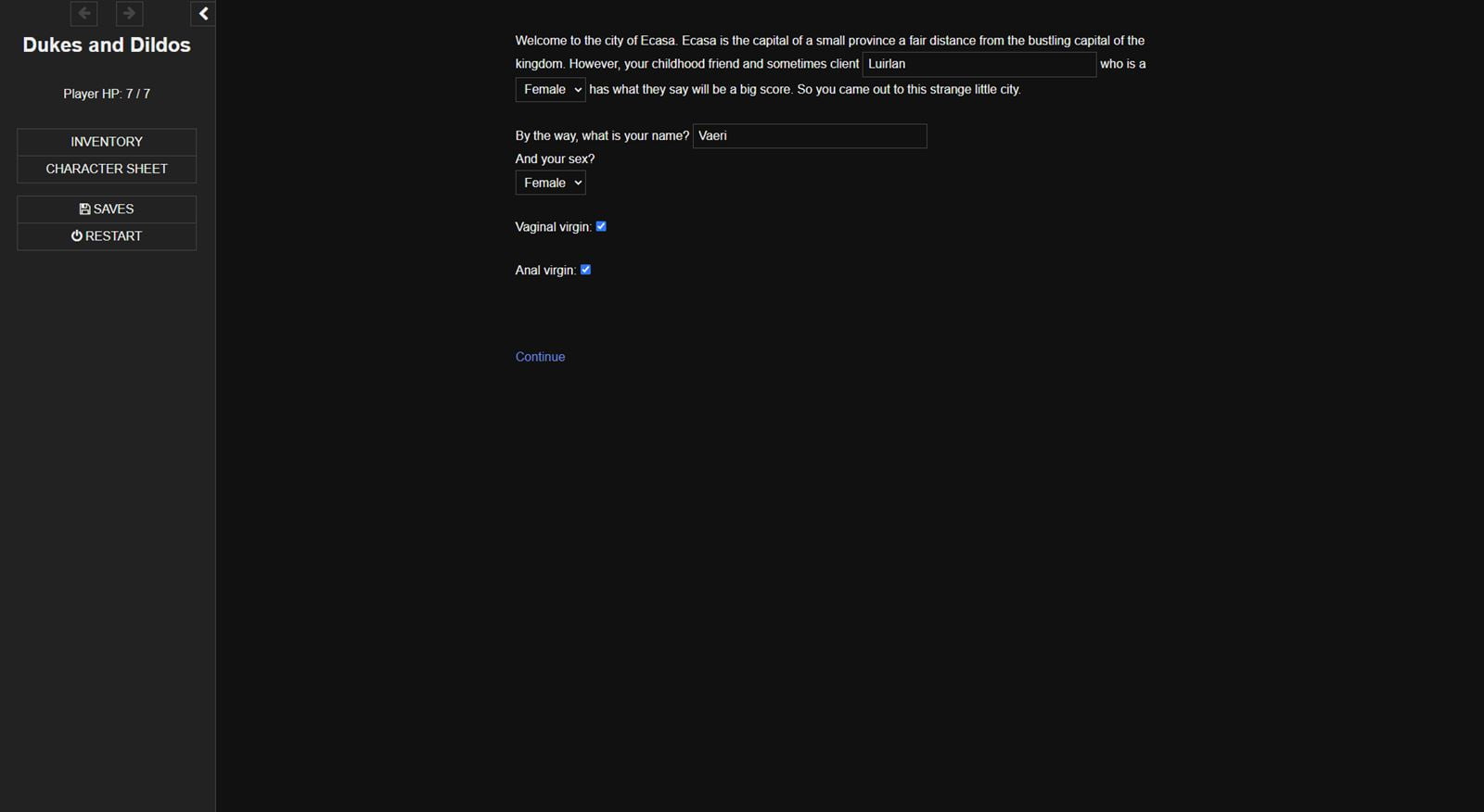Open the 'And your sex?' dropdown
The width and height of the screenshot is (1484, 812).
point(551,183)
